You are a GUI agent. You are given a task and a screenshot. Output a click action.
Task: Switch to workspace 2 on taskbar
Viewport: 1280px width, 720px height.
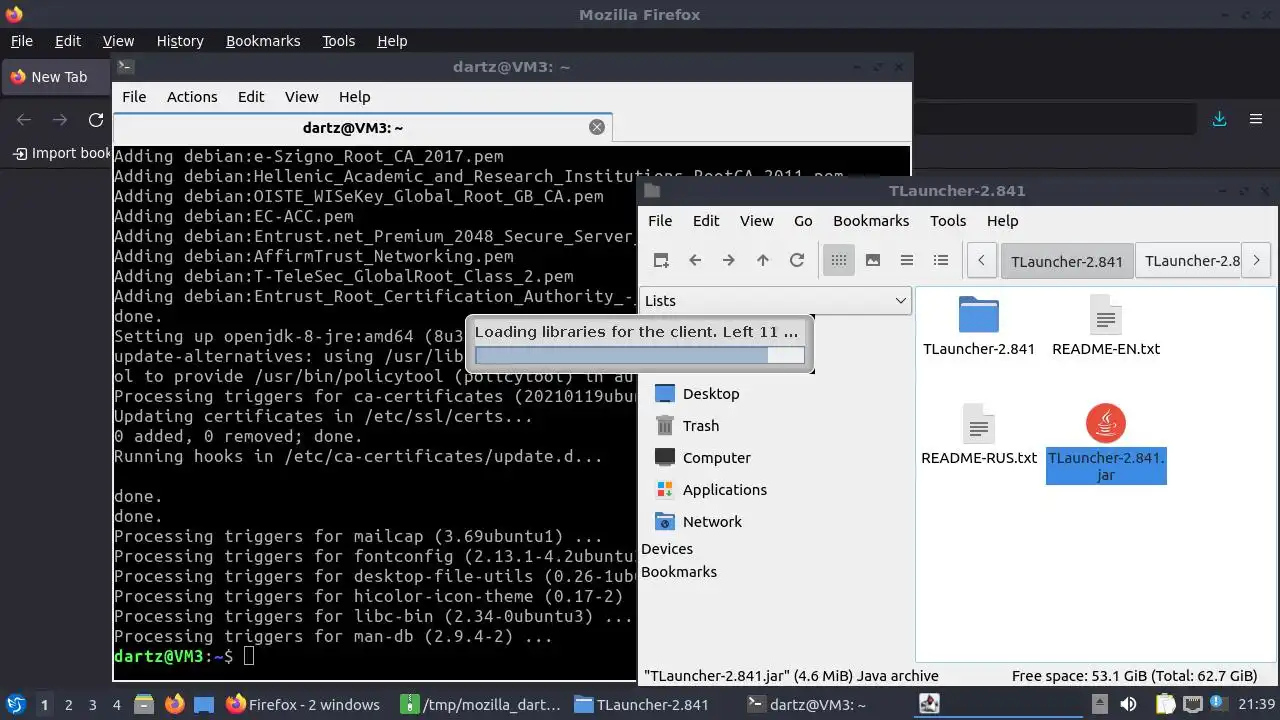(x=69, y=704)
